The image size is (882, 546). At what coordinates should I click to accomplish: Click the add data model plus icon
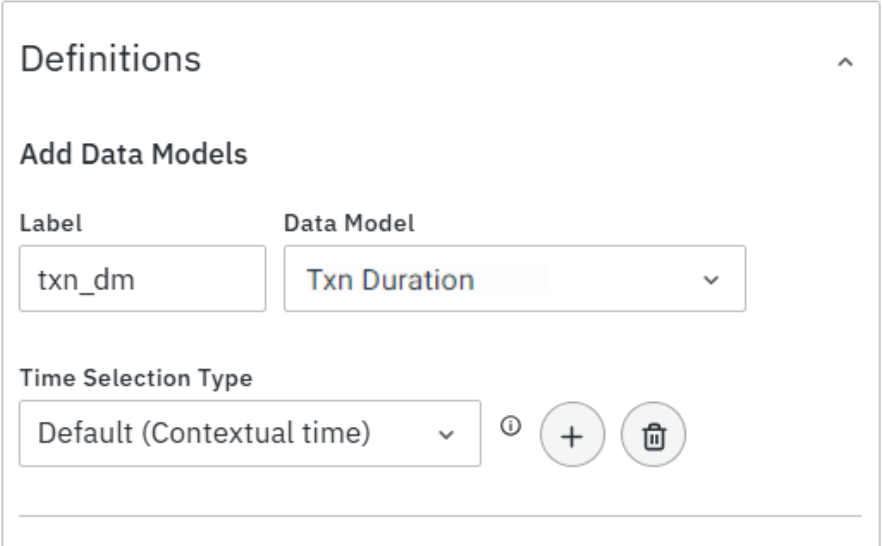(572, 434)
